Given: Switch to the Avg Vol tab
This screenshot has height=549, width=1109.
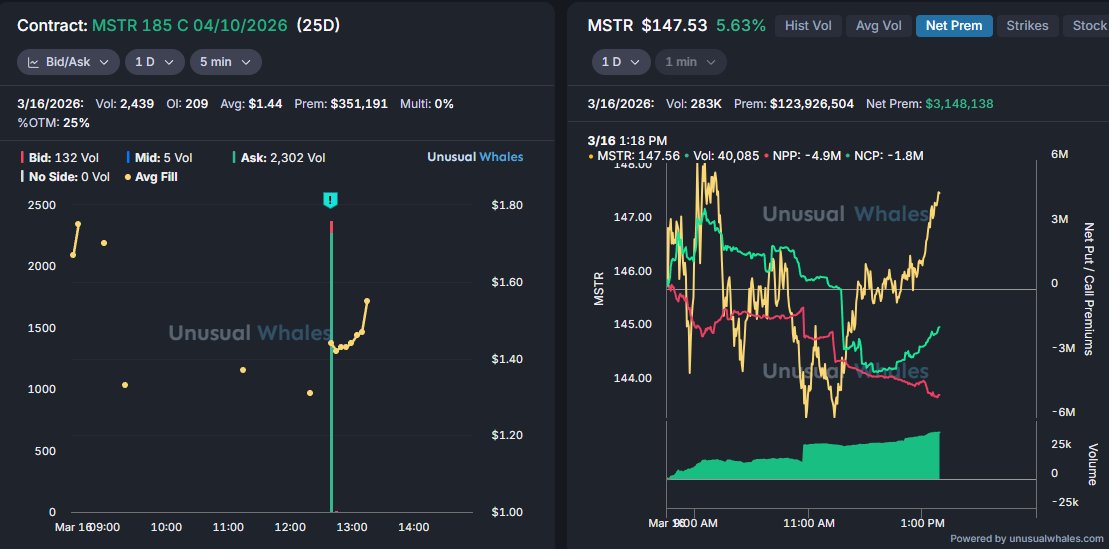Looking at the screenshot, I should tap(878, 25).
